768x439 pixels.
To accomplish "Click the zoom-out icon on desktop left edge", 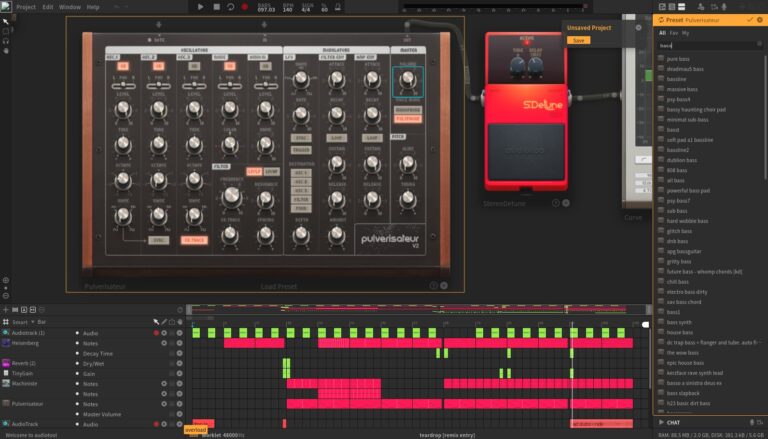I will pos(6,296).
